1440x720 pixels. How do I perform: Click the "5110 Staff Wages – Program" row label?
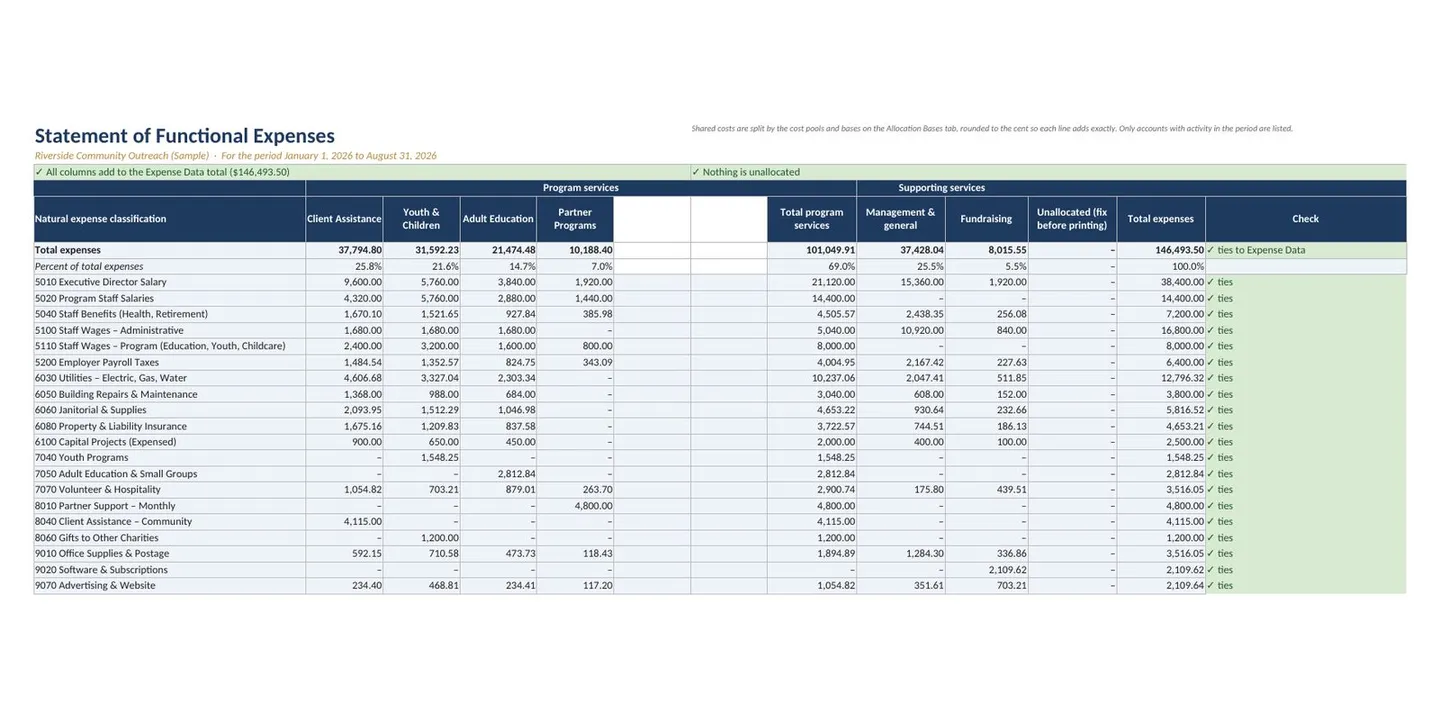coord(160,346)
